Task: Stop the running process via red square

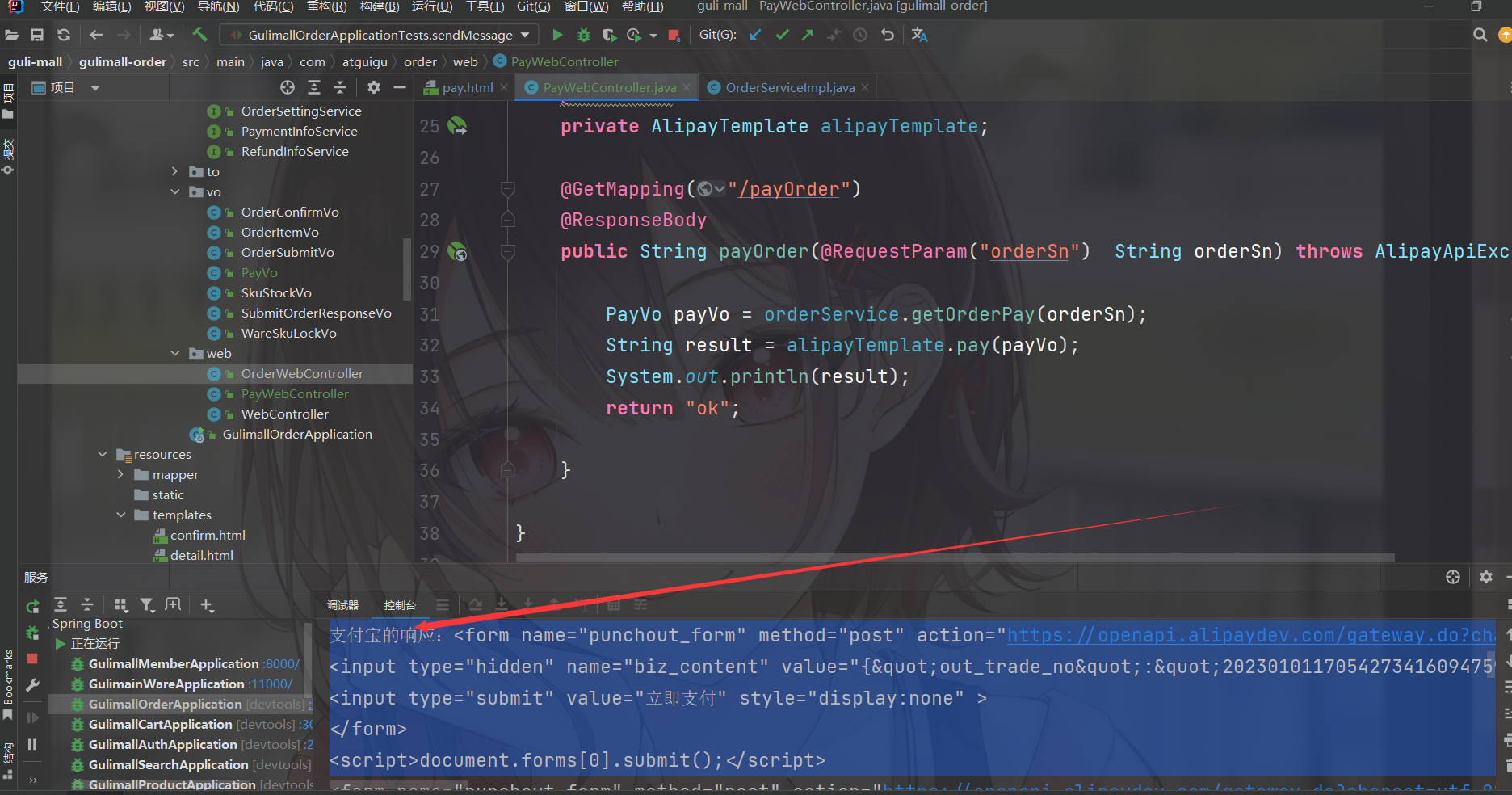Action: 674,35
